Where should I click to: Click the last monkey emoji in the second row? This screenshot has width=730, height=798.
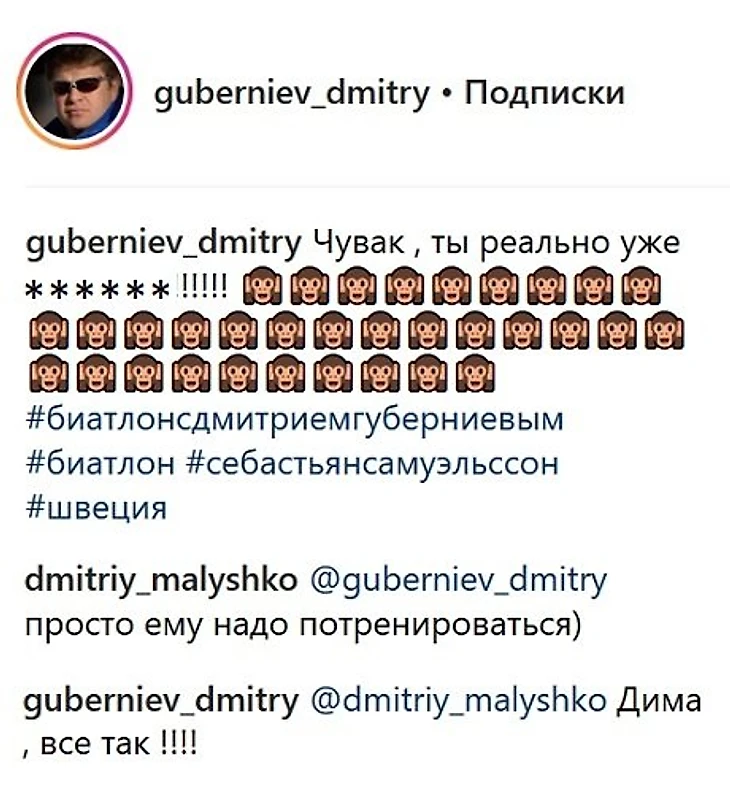coord(664,330)
